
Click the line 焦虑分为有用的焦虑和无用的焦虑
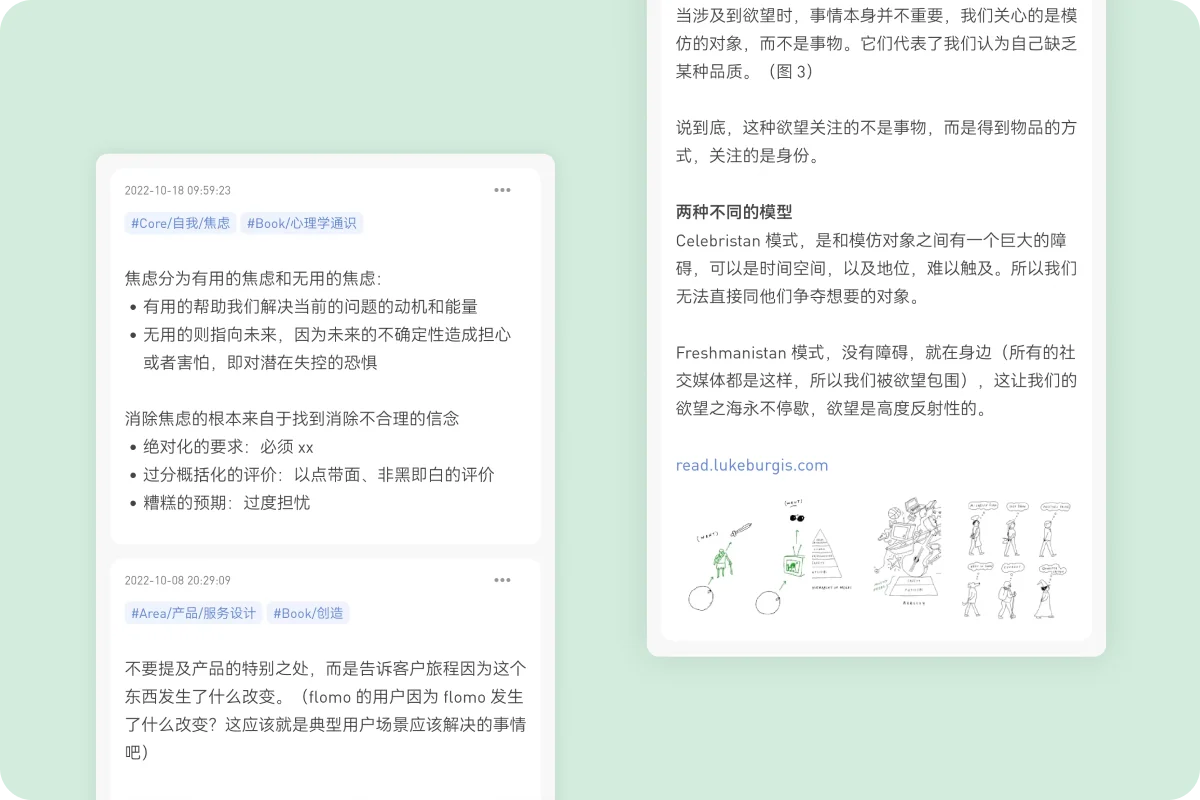pyautogui.click(x=253, y=279)
